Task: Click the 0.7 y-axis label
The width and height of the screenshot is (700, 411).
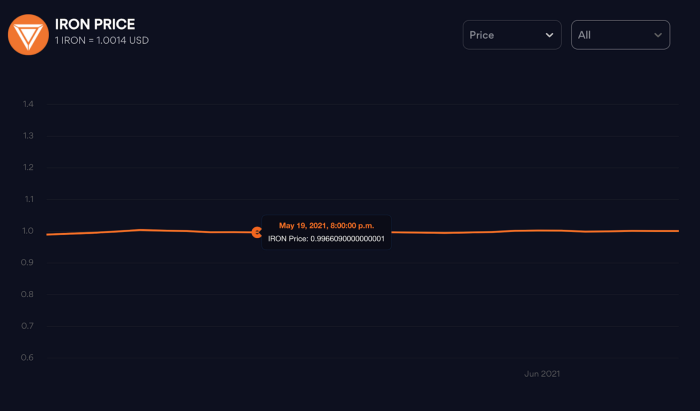Action: 28,326
